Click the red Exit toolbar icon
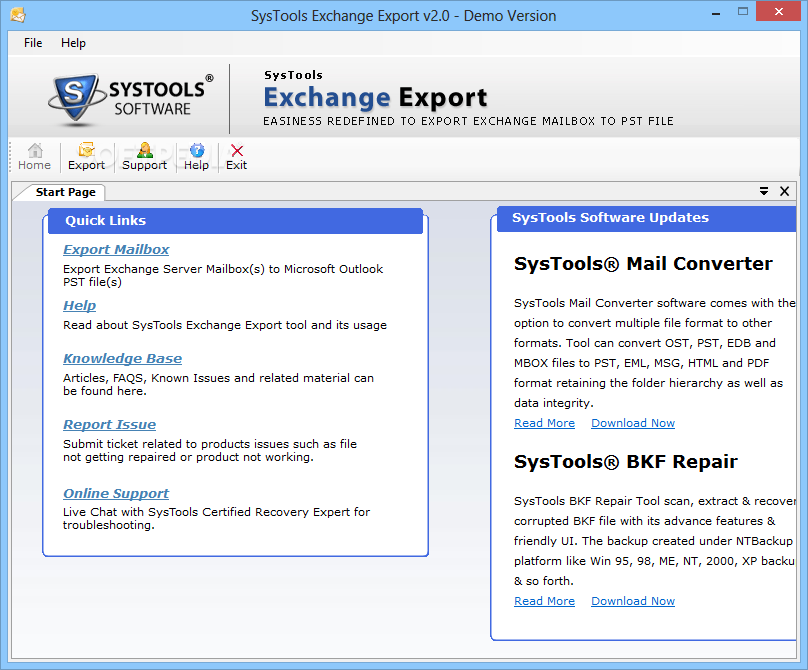This screenshot has width=808, height=670. coord(237,157)
